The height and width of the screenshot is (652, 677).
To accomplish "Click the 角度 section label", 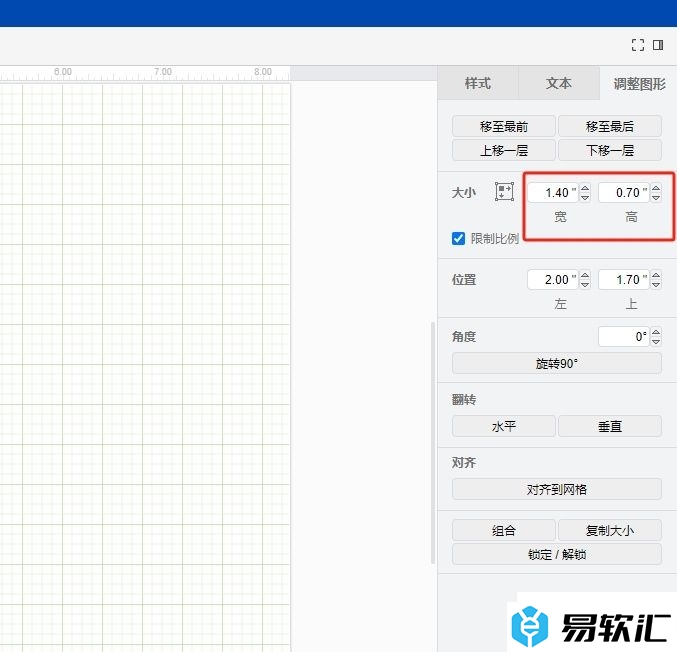I will (464, 336).
